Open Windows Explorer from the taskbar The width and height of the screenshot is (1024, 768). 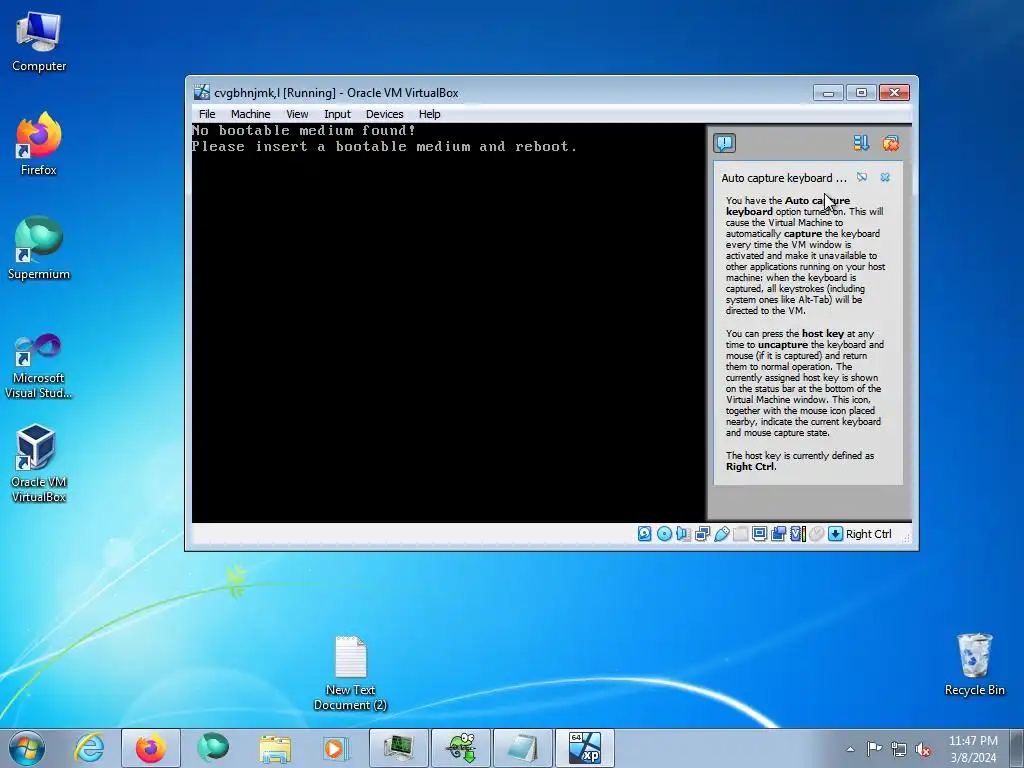(274, 748)
